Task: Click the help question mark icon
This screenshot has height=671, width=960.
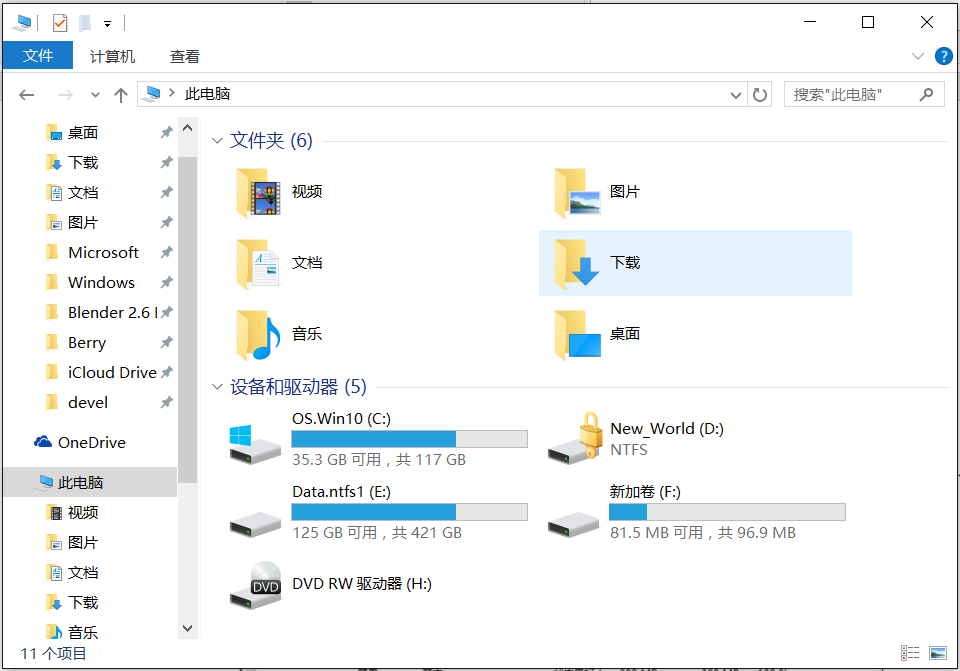Action: point(942,56)
